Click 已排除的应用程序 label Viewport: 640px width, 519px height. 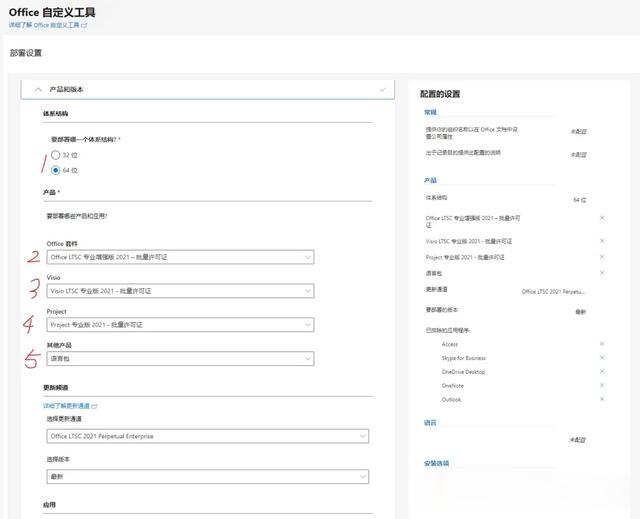click(x=447, y=330)
